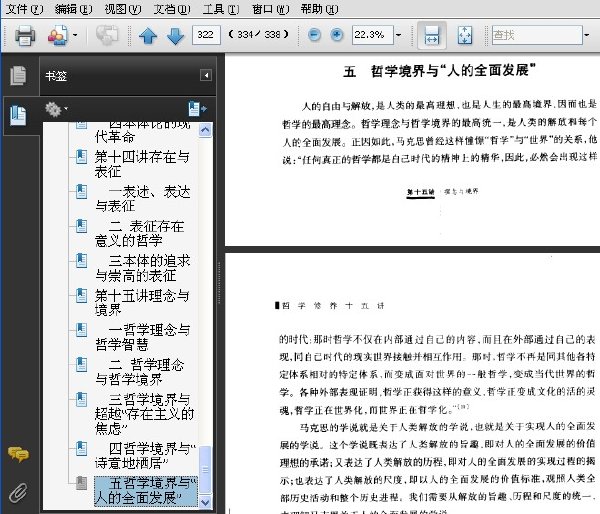
Task: Open the find box dropdown arrow
Action: pyautogui.click(x=587, y=35)
